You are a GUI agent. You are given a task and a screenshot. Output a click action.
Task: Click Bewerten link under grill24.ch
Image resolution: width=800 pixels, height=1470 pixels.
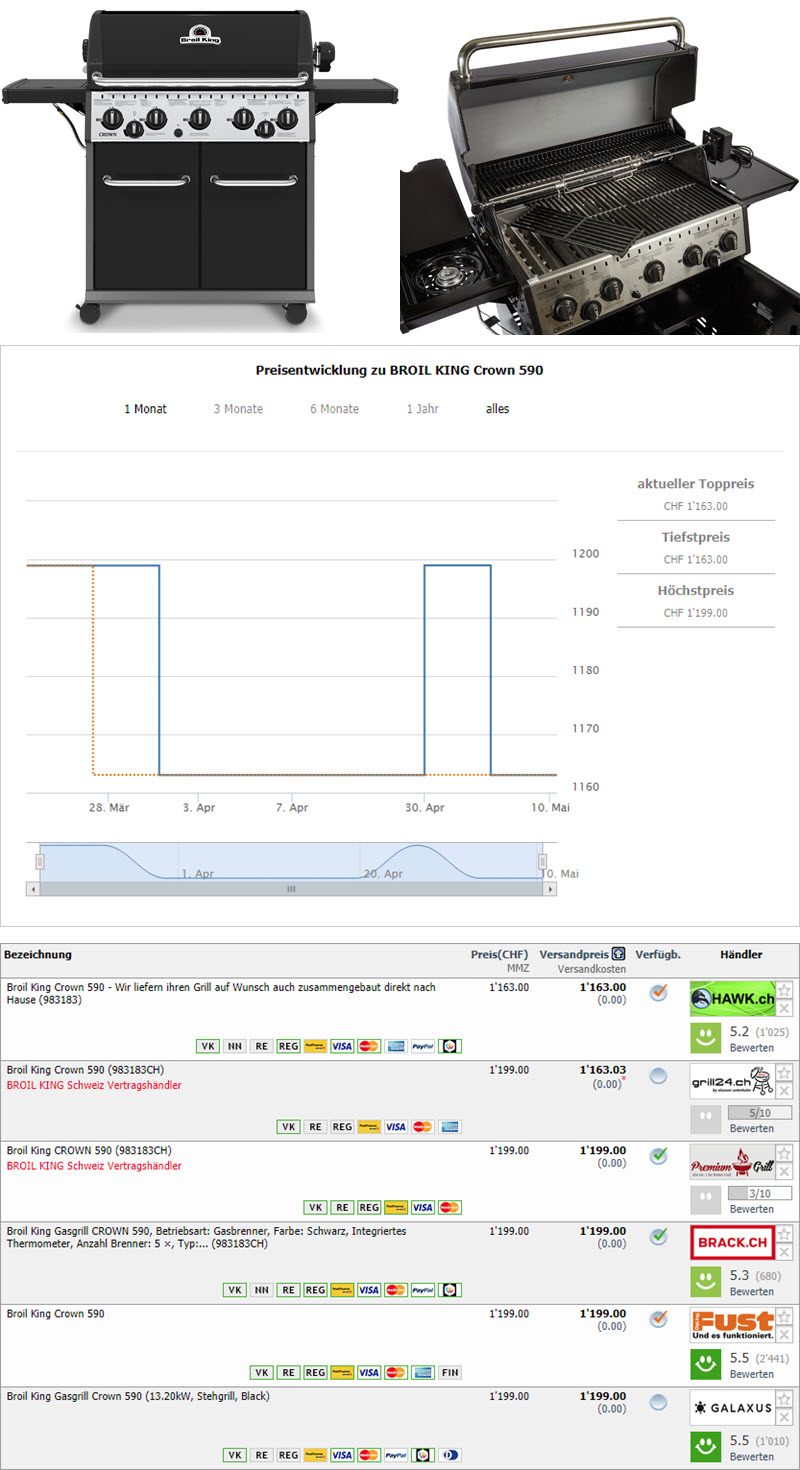(x=751, y=1128)
